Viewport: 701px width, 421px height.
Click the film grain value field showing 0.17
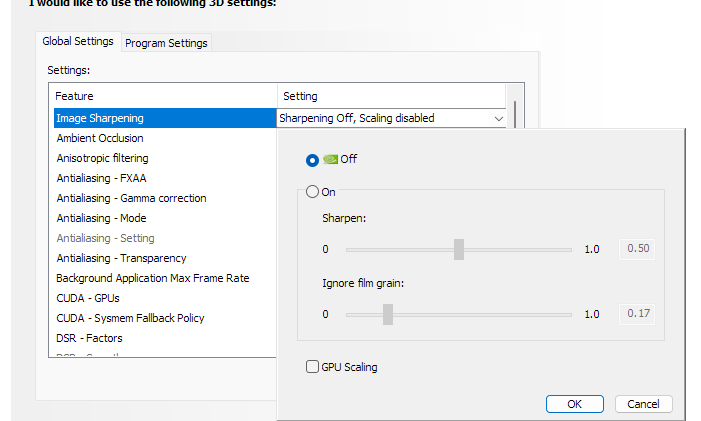tap(638, 314)
